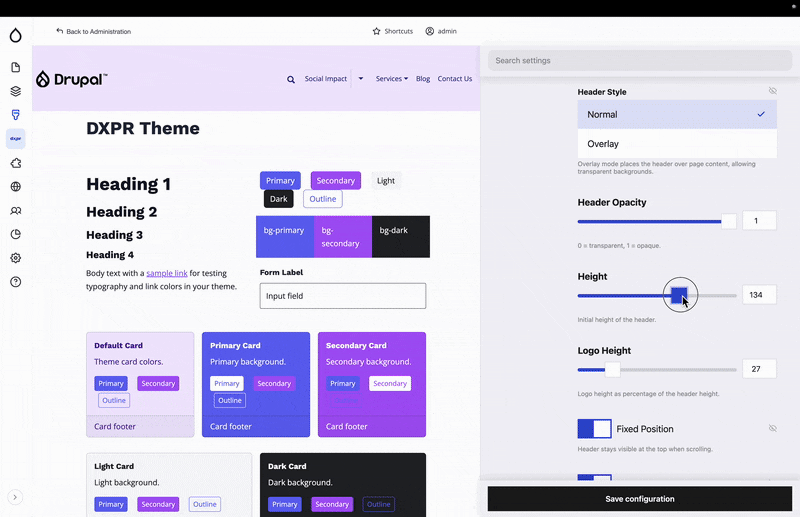
Task: Click Outline button in Primary Card
Action: click(230, 400)
